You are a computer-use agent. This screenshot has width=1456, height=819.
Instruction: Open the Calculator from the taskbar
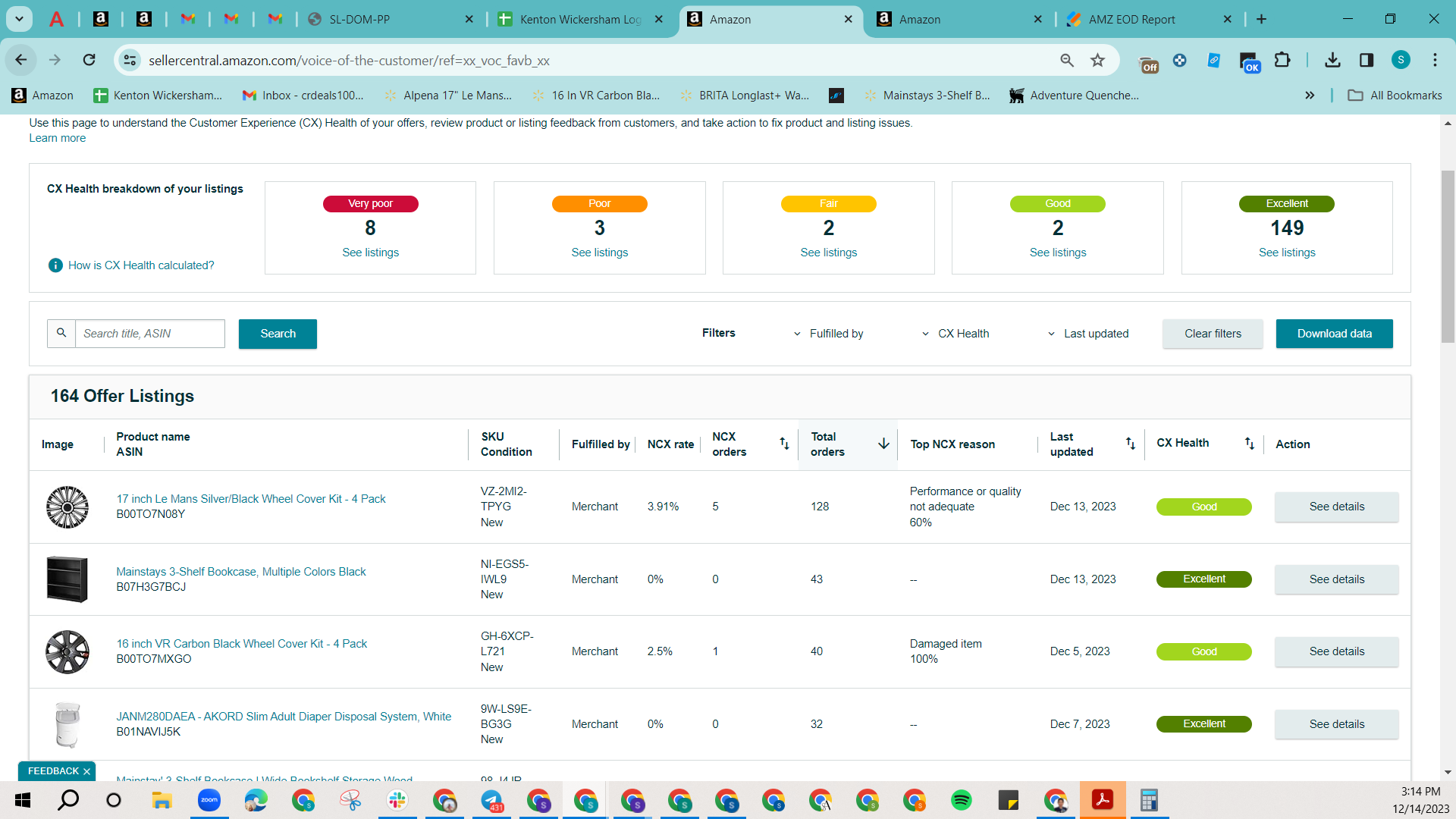point(1149,800)
